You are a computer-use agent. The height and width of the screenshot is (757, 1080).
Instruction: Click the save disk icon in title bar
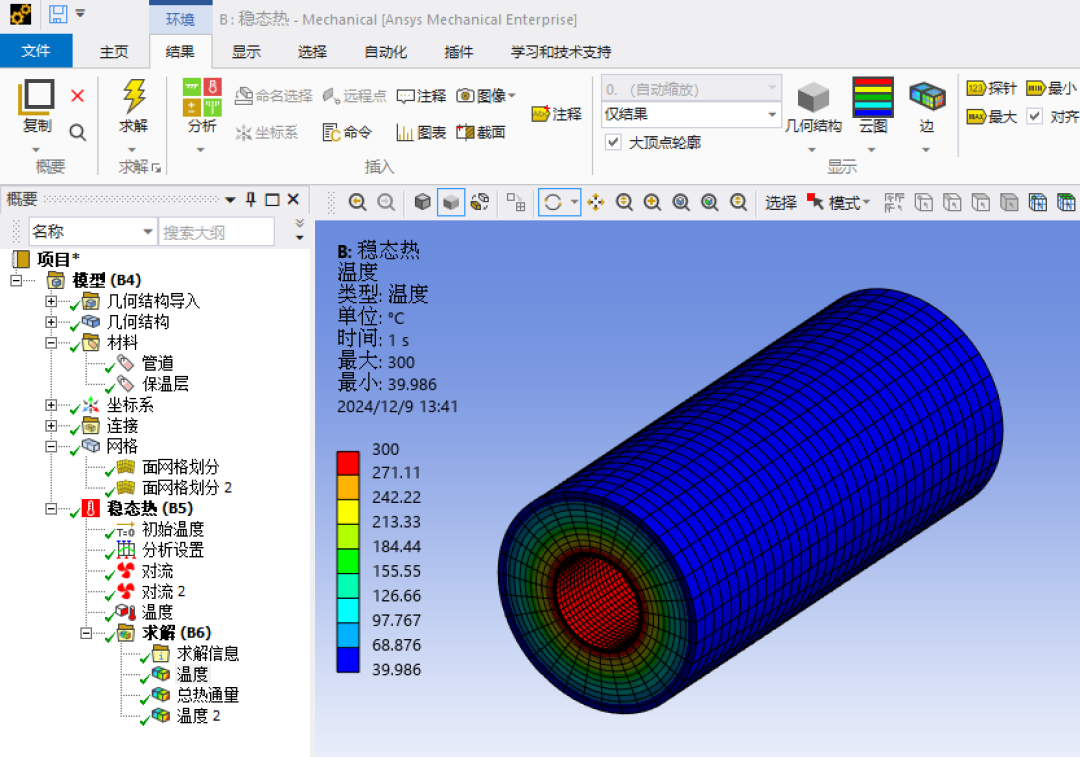[58, 14]
